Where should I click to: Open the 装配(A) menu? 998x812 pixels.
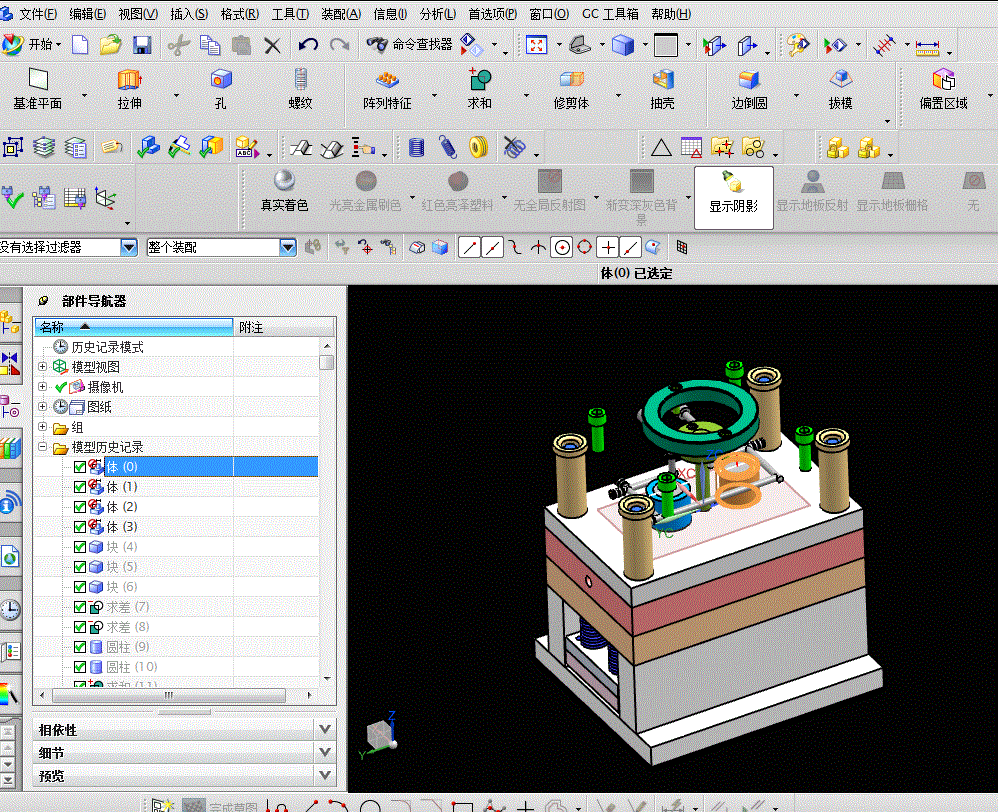[341, 13]
